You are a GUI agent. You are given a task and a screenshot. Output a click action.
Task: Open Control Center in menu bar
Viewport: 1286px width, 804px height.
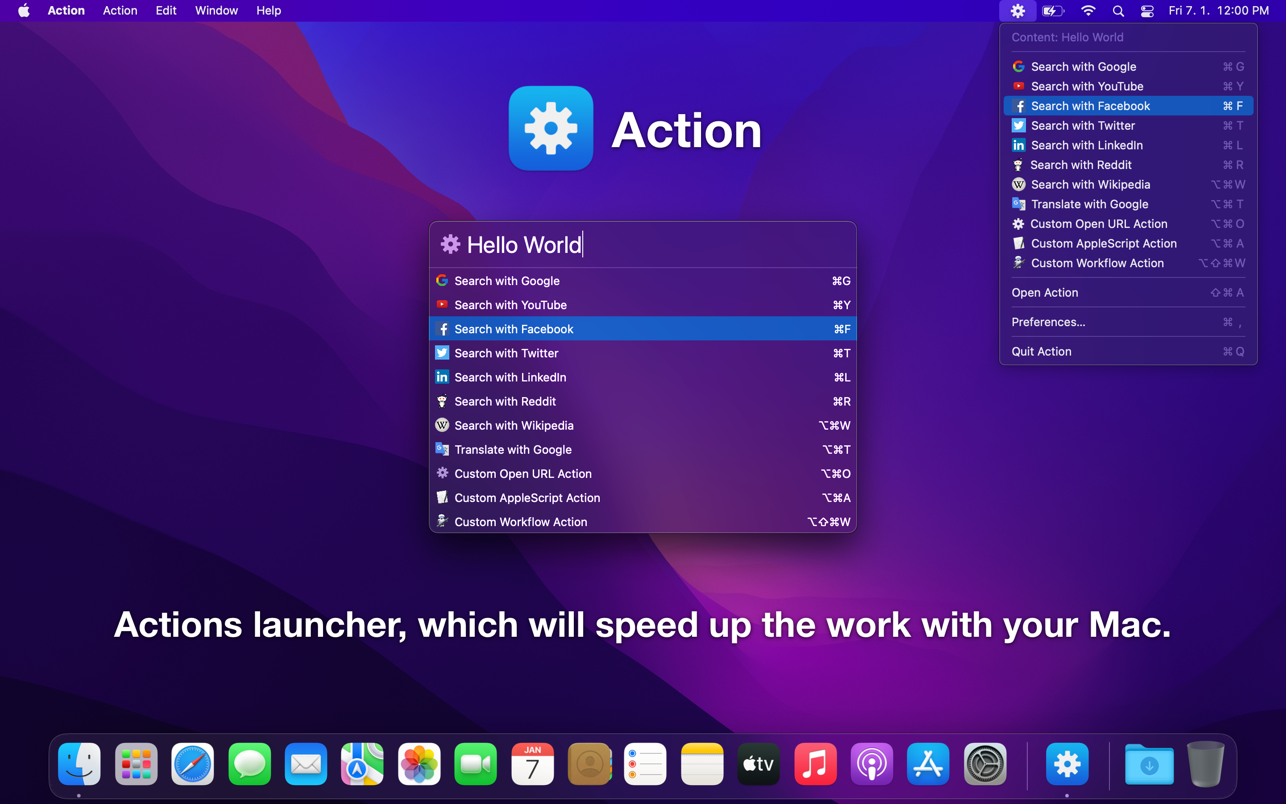(1147, 11)
